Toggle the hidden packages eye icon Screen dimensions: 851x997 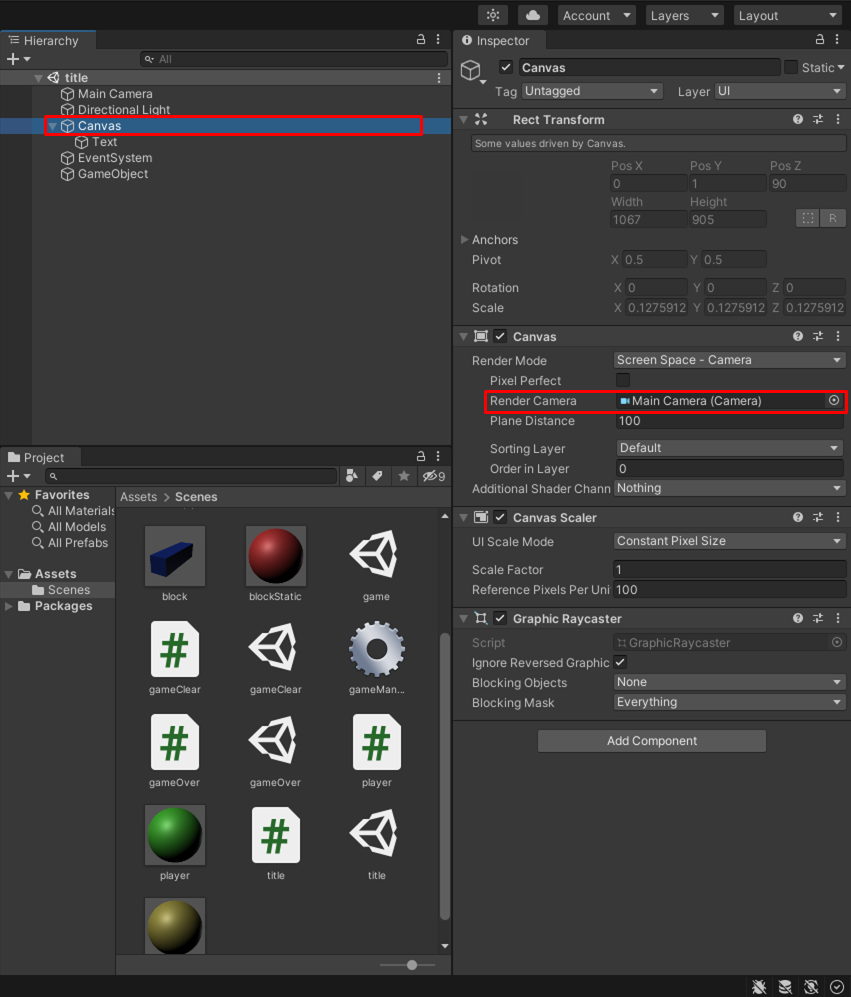tap(433, 476)
